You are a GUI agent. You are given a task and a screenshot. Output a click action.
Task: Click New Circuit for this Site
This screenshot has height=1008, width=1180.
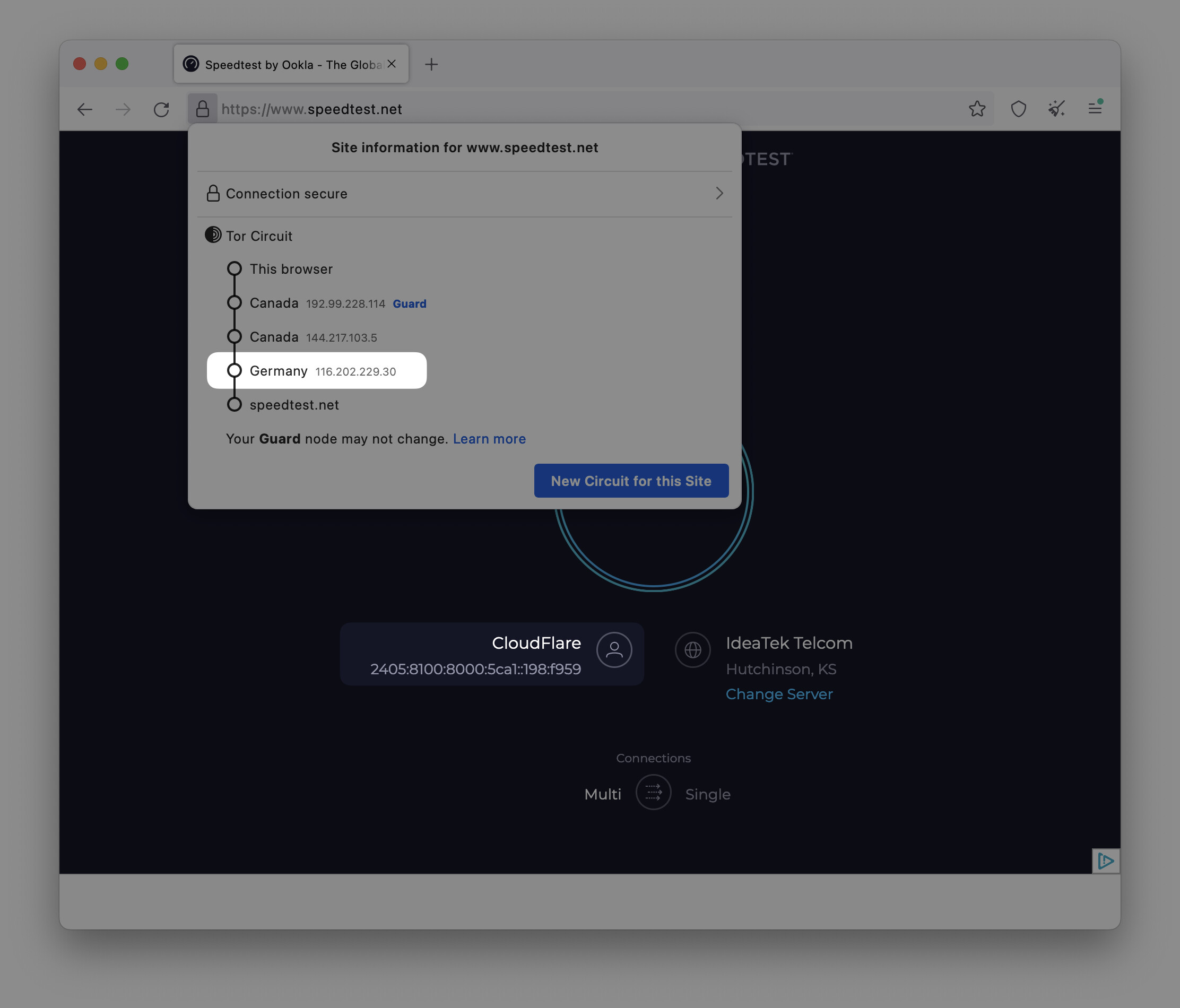[x=631, y=481]
